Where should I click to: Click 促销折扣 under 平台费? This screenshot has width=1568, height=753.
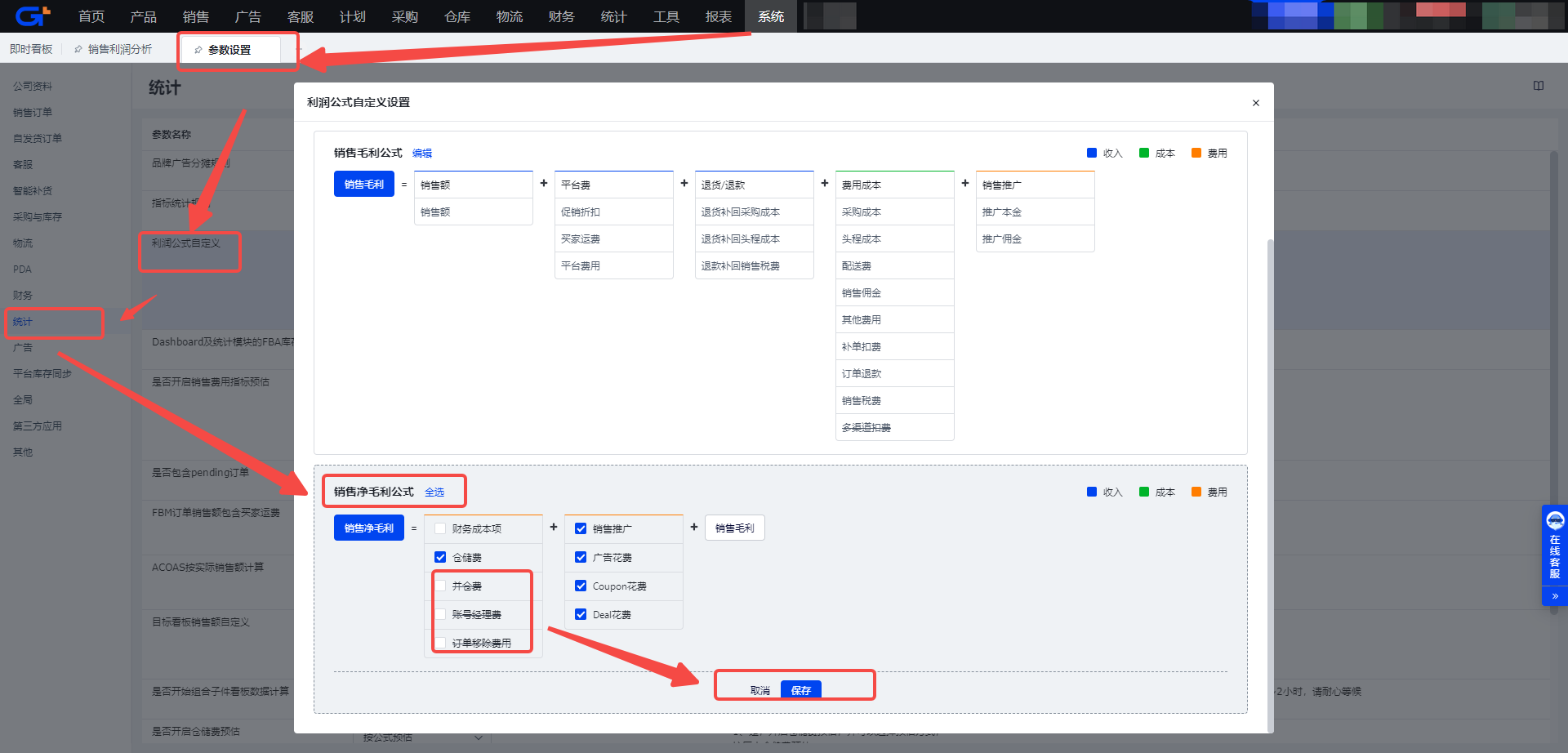click(614, 212)
